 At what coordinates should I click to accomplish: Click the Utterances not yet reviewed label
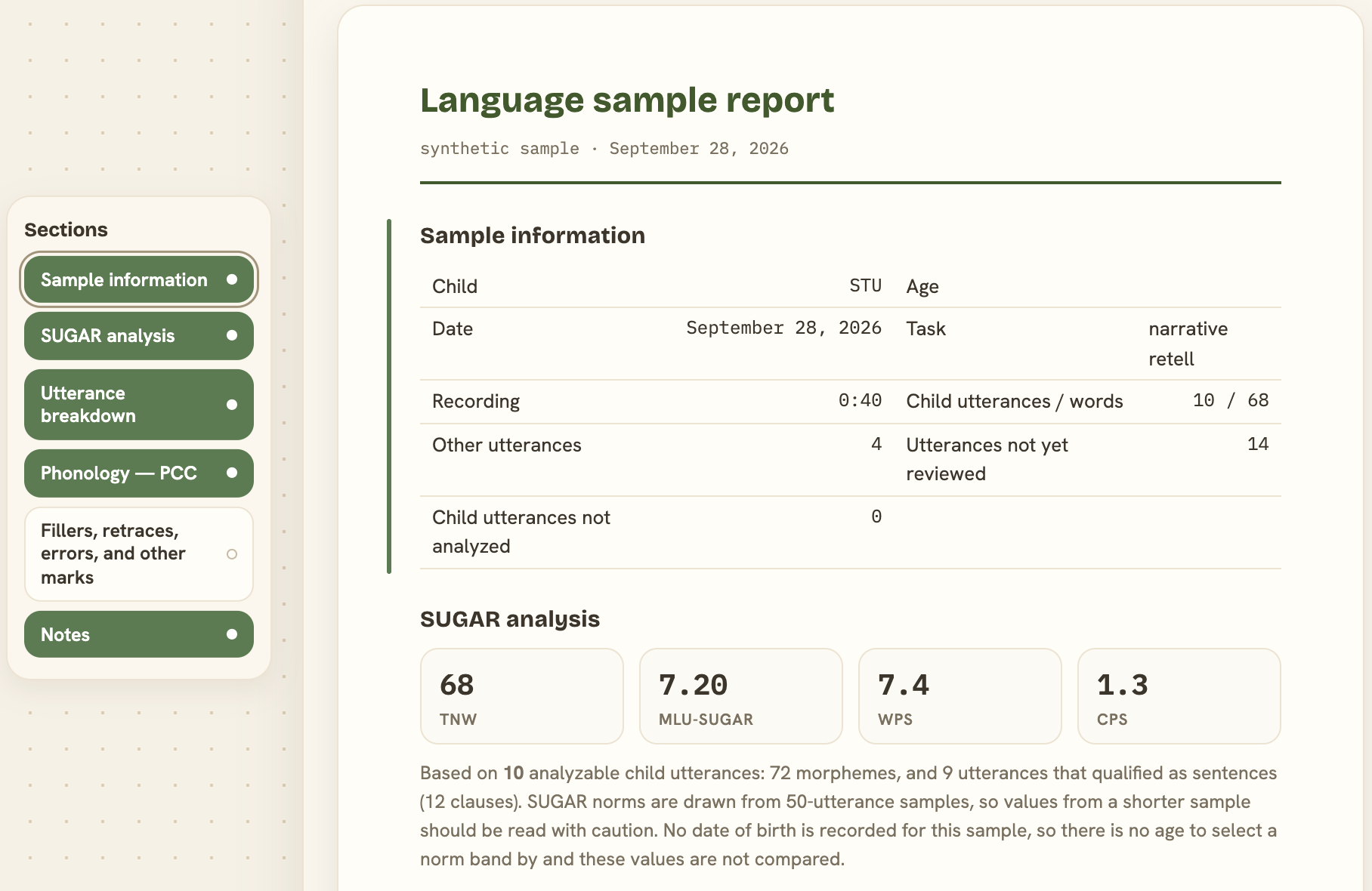(987, 459)
